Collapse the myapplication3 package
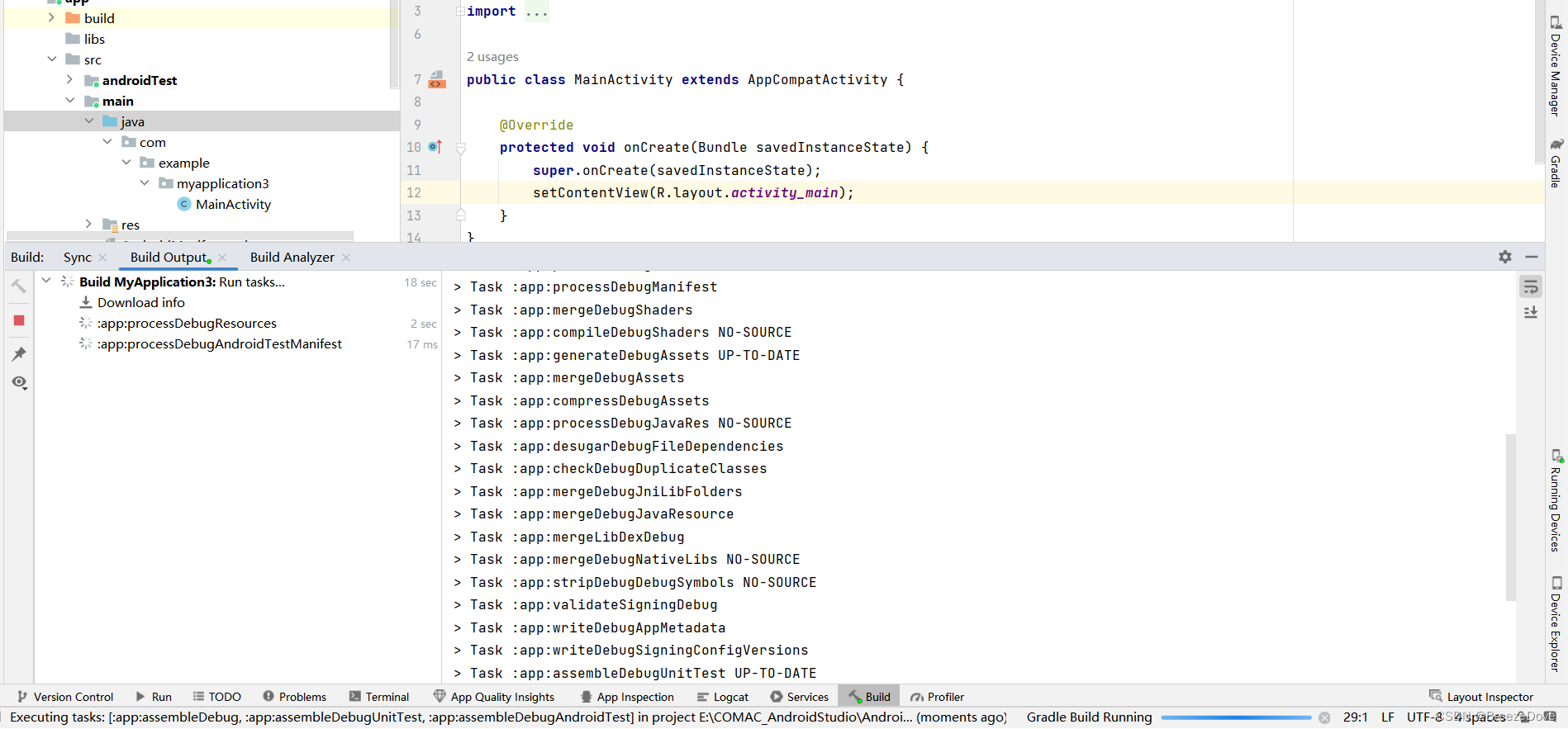Screen dimensions: 1568x729 [x=145, y=182]
